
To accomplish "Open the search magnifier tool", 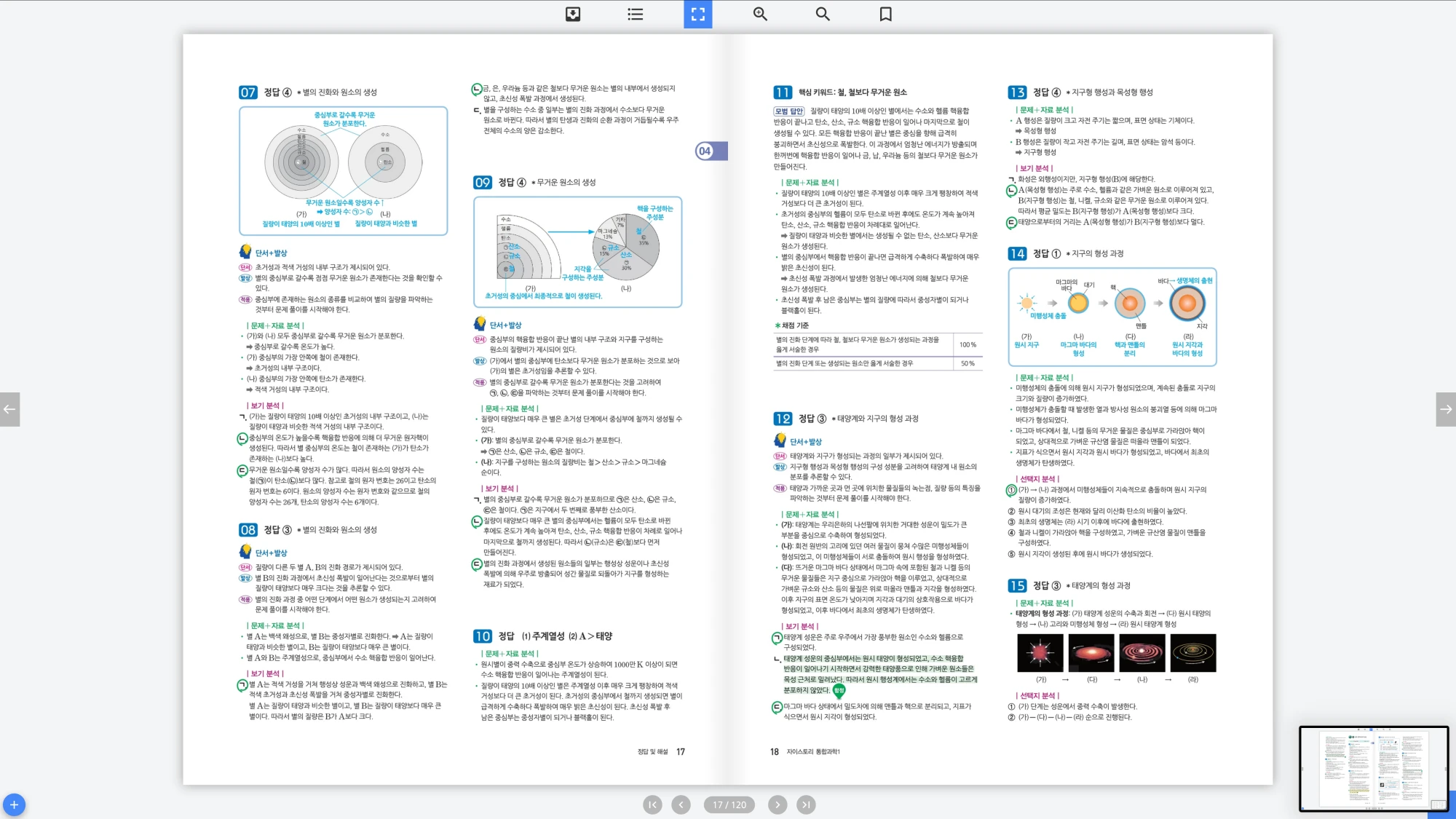I will [x=823, y=14].
